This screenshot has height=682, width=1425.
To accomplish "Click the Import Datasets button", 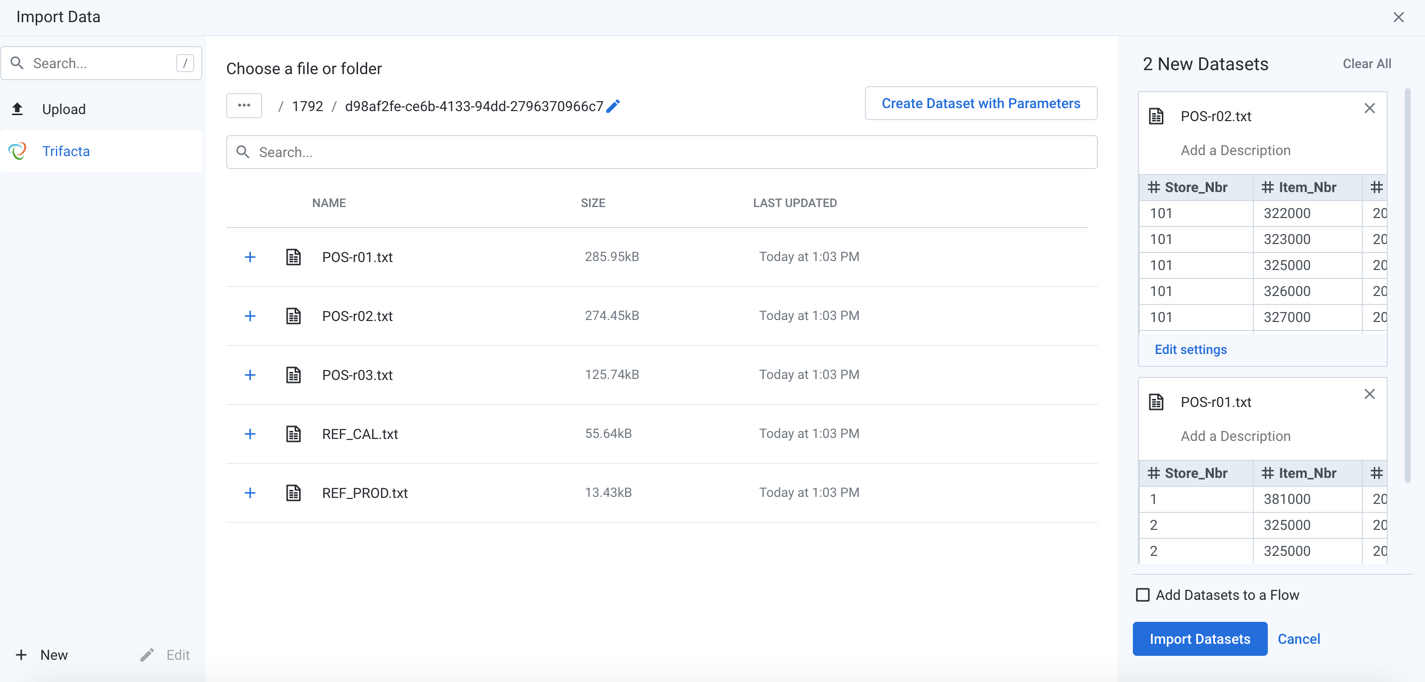I will 1199,639.
